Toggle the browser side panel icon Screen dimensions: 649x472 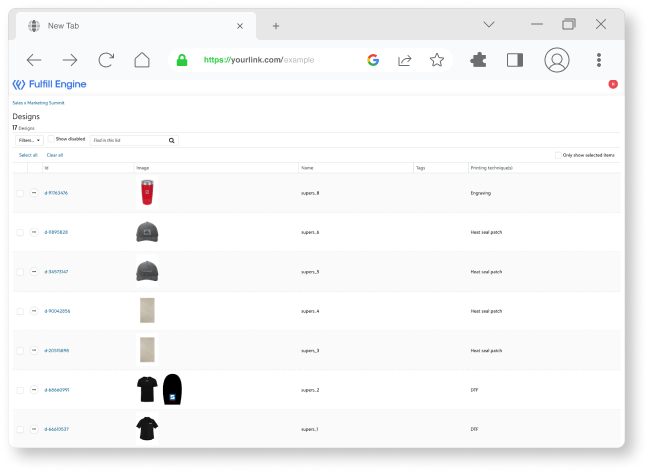click(x=515, y=60)
